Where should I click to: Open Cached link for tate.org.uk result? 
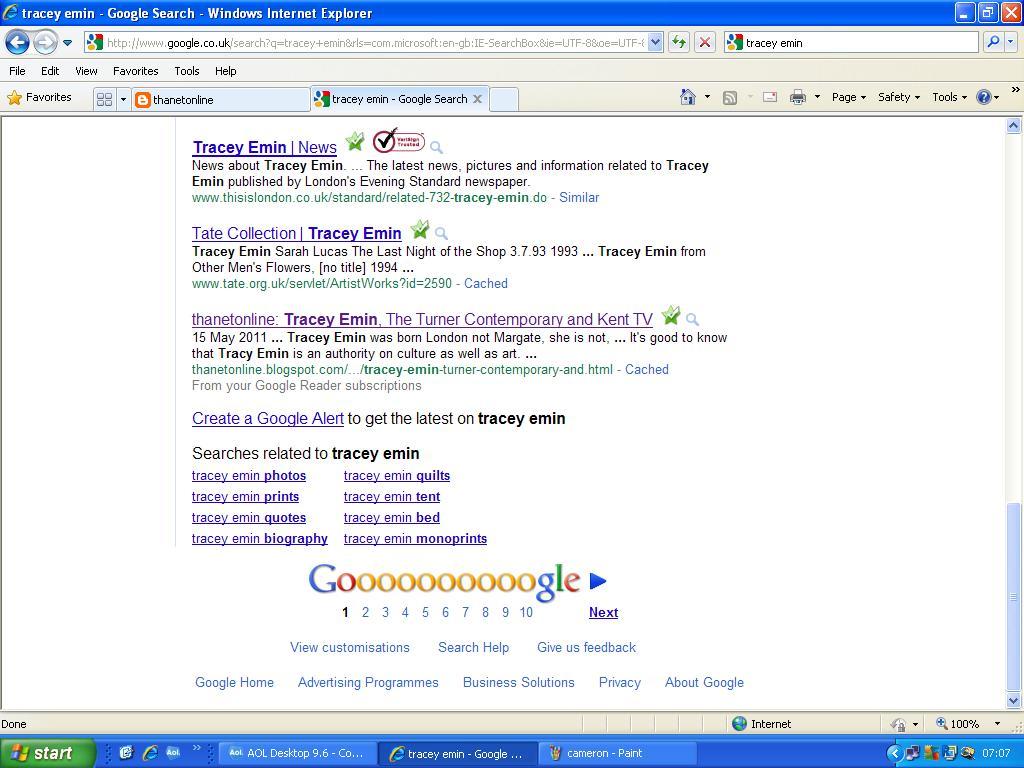pyautogui.click(x=485, y=283)
